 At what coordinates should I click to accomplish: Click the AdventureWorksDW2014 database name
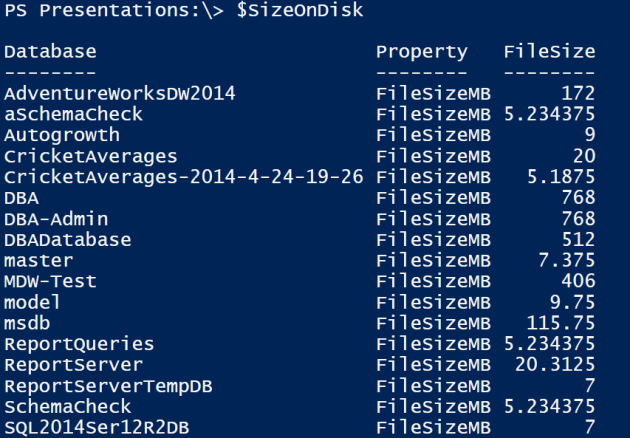(x=119, y=93)
